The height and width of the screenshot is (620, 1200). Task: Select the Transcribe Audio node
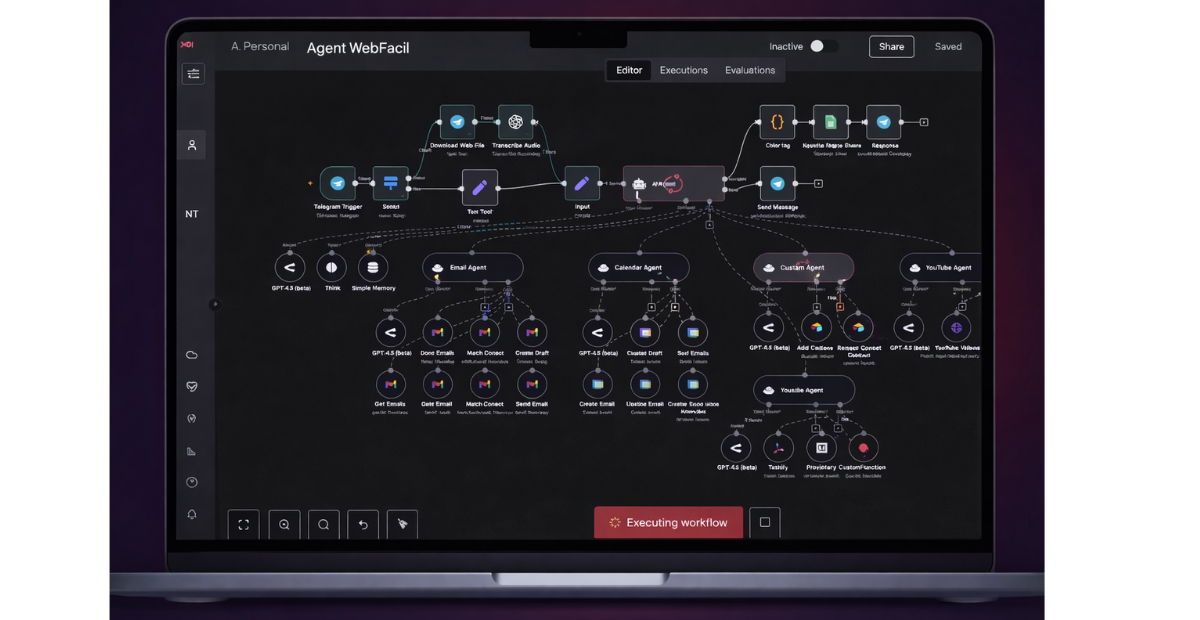pos(515,122)
